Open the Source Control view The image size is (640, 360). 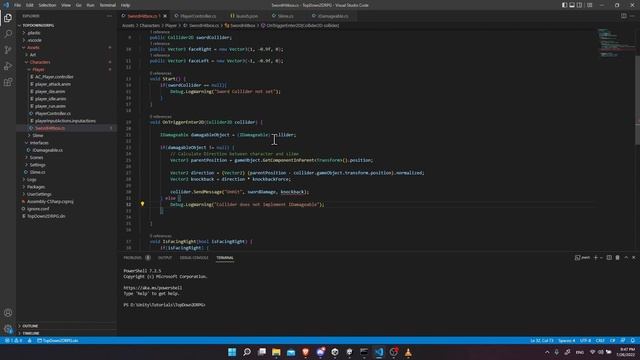pyautogui.click(x=8, y=50)
